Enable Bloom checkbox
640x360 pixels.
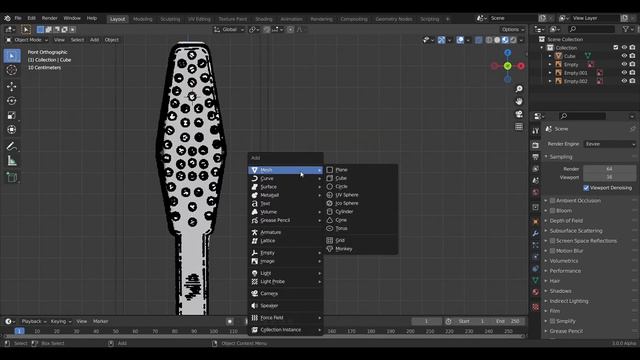552,211
